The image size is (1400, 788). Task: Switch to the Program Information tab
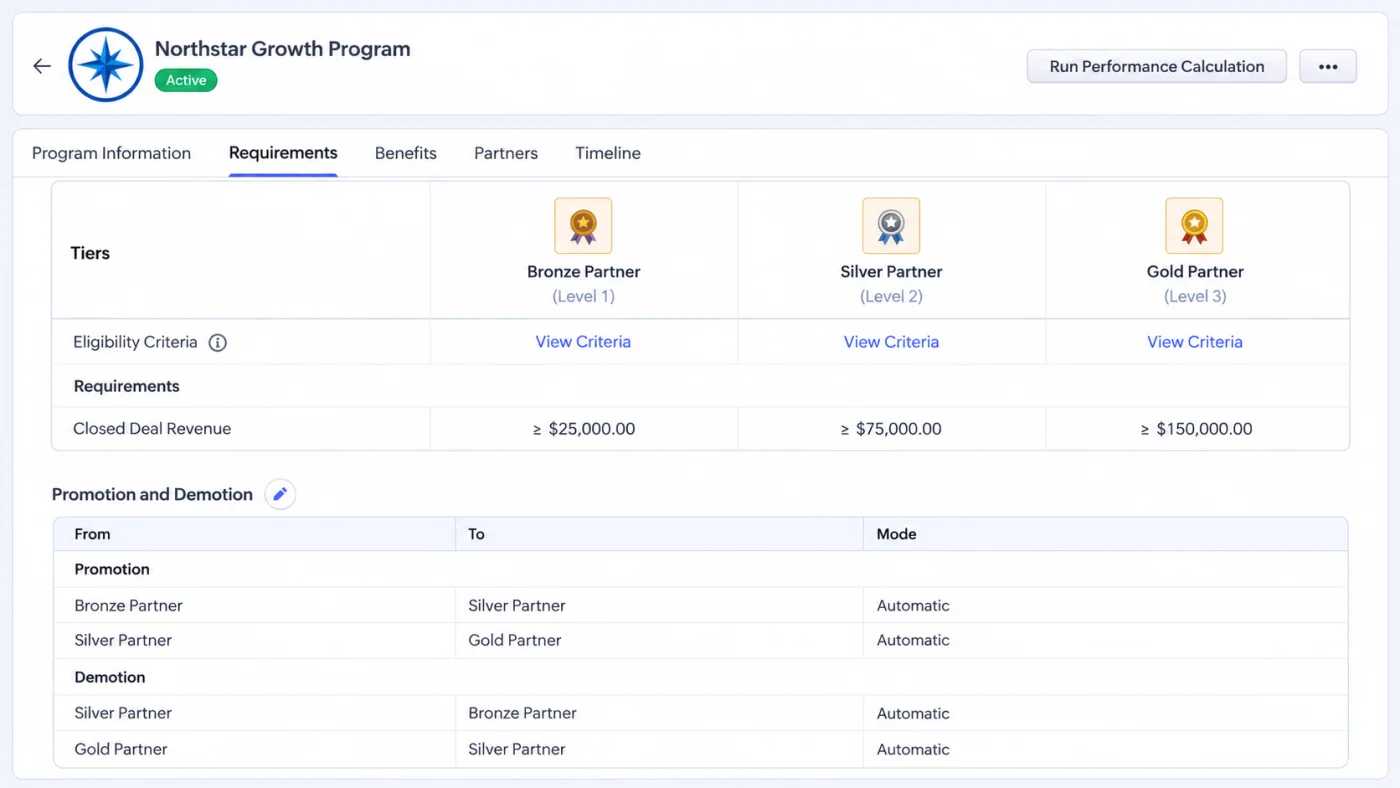[111, 153]
